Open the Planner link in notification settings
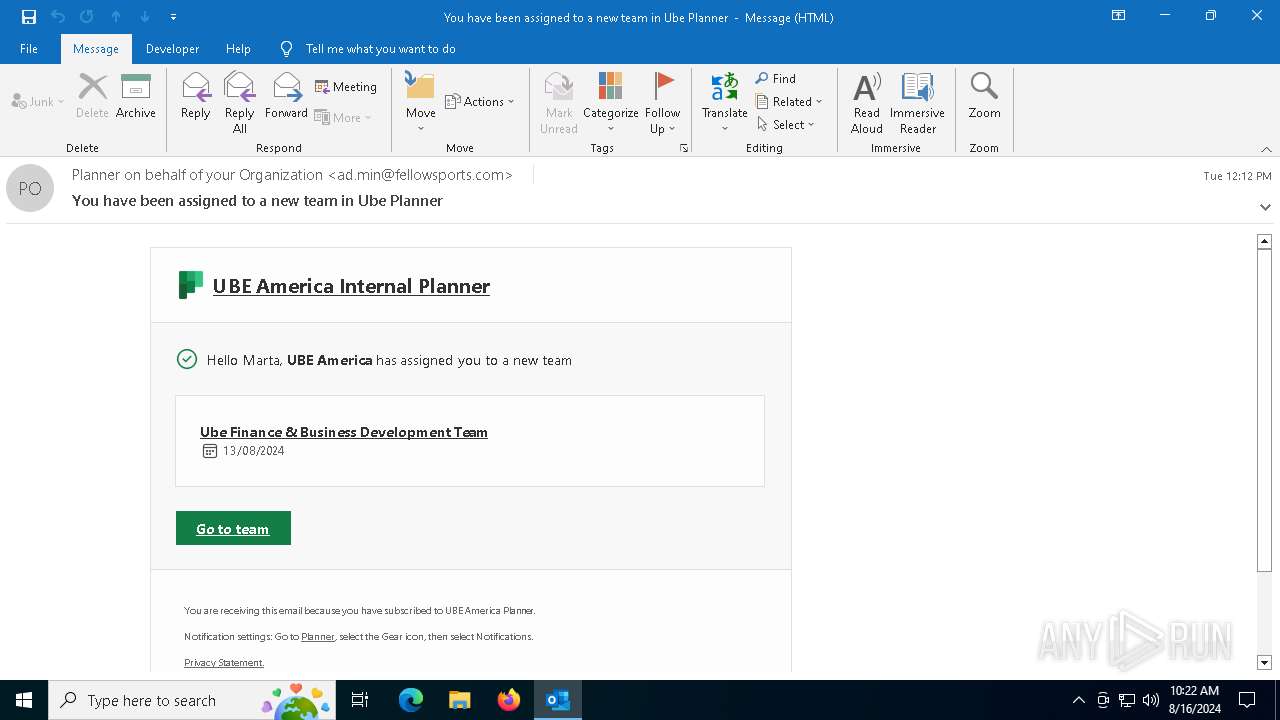This screenshot has width=1280, height=720. 318,637
